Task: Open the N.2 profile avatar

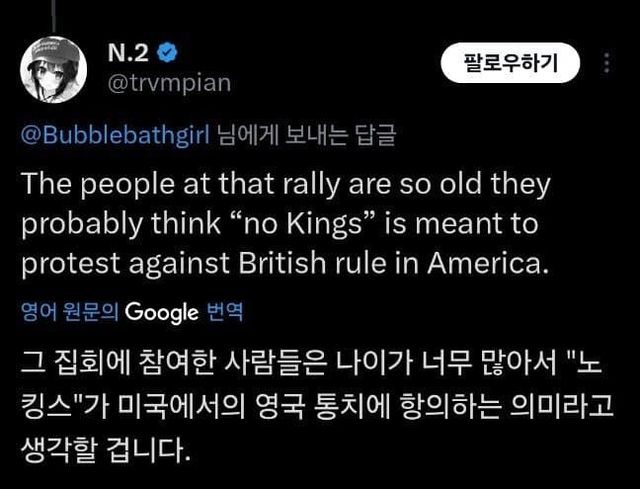Action: [50, 66]
